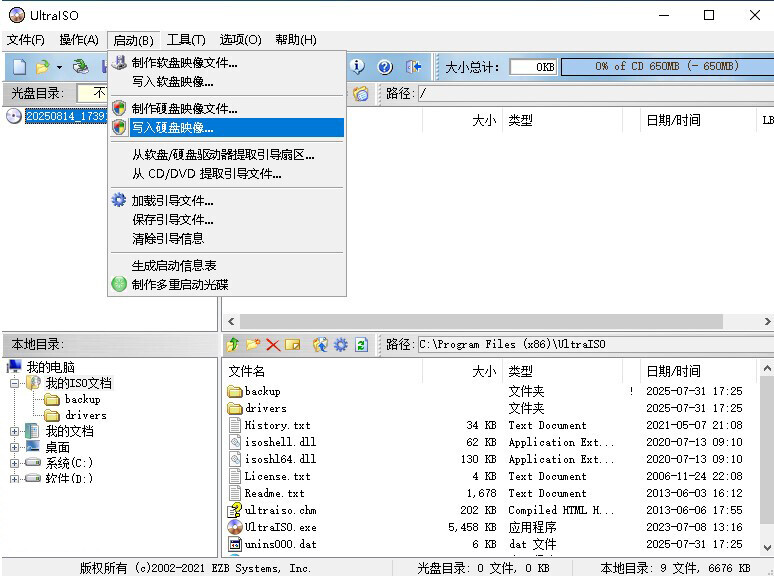Select the isoshl64.dll file row
Viewport: 774px width, 576px height.
tap(489, 459)
